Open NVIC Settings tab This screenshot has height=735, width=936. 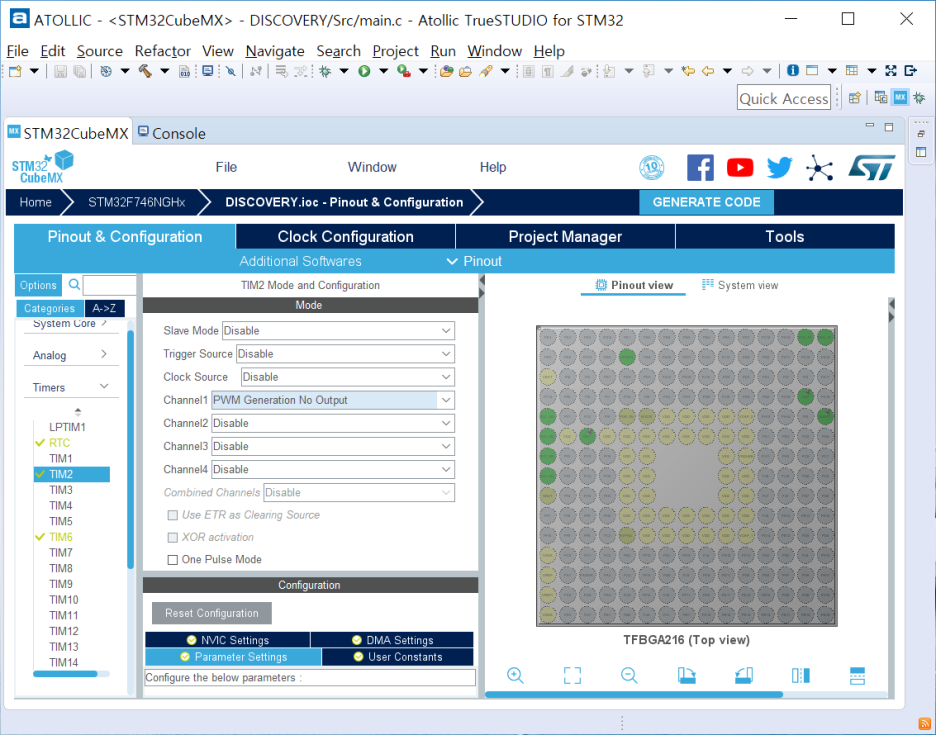(227, 640)
